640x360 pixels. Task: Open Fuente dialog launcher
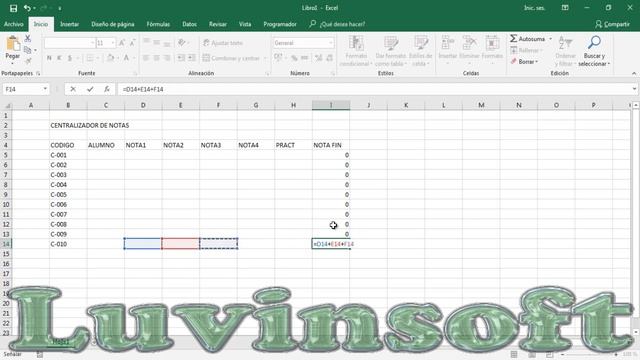tap(135, 73)
